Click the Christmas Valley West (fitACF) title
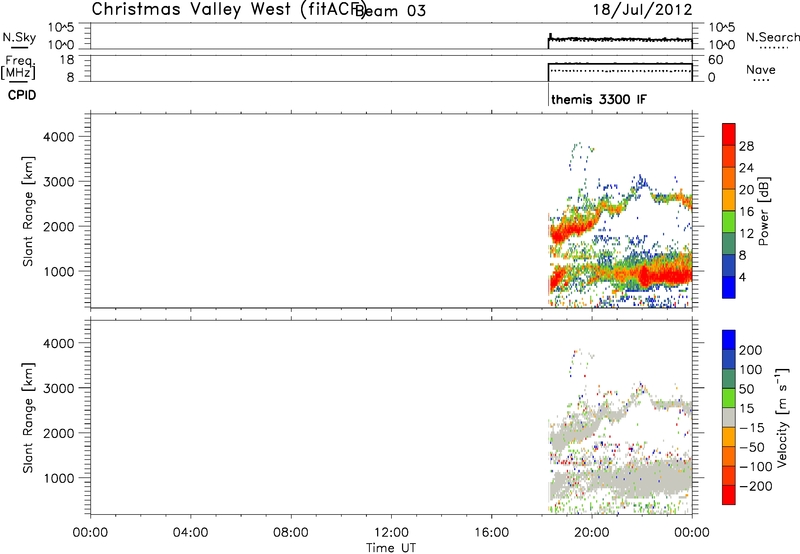This screenshot has height=554, width=800. point(229,10)
